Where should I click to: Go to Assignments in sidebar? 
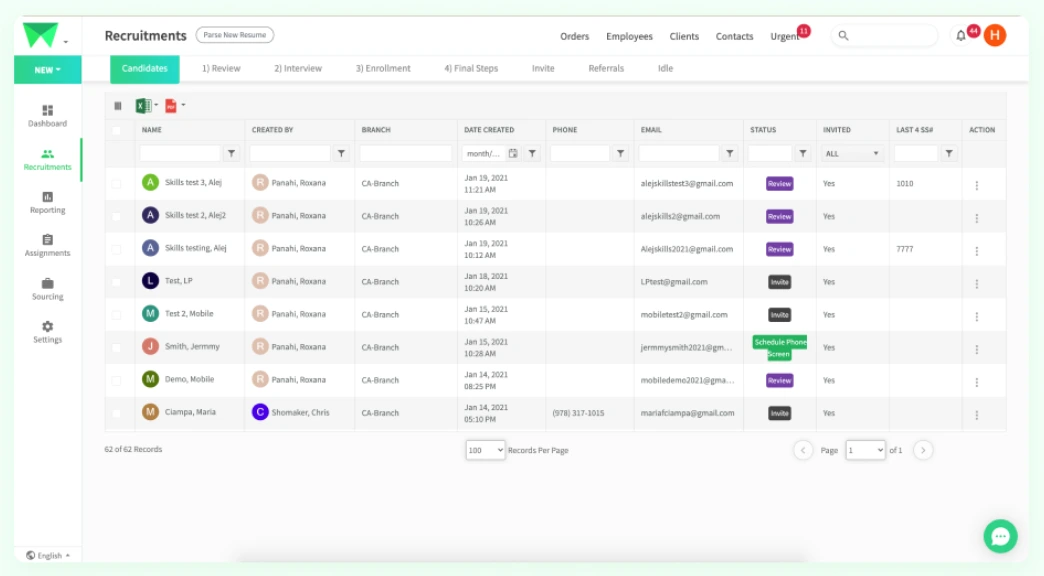[47, 240]
